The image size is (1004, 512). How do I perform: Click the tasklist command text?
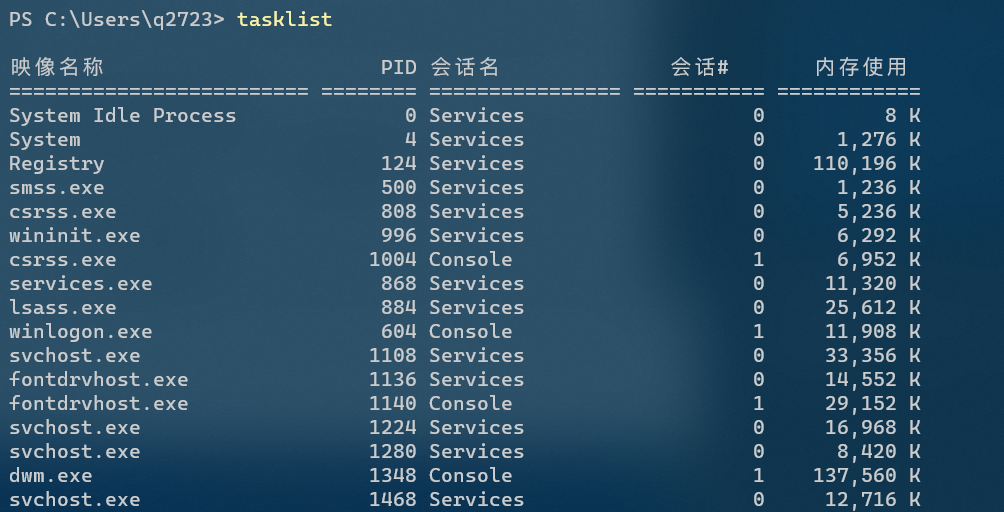click(284, 19)
